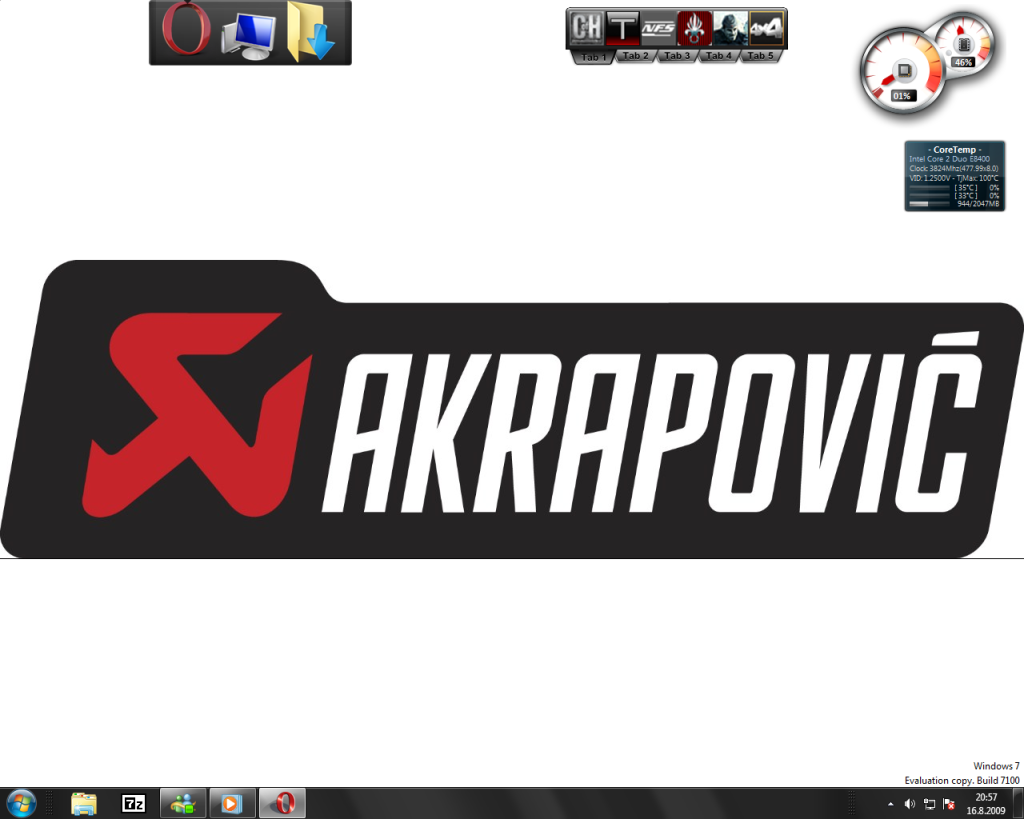Launch the red flame emblem shortcut
Image resolution: width=1024 pixels, height=819 pixels.
694,28
